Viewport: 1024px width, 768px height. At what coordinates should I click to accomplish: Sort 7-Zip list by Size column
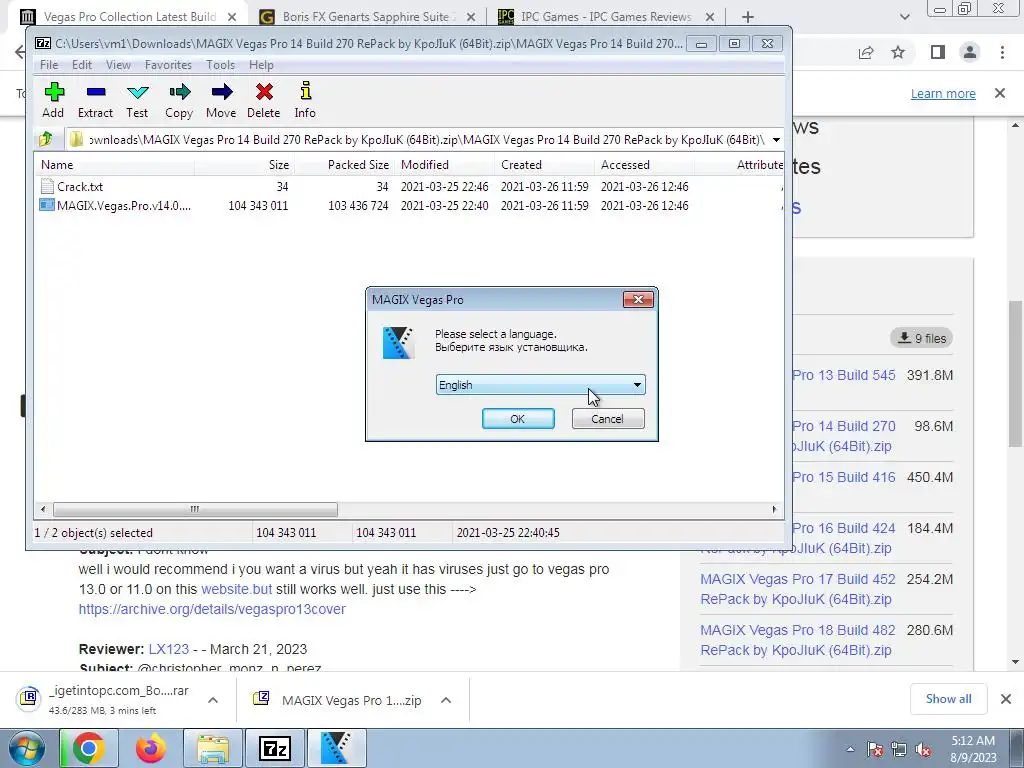point(244,165)
